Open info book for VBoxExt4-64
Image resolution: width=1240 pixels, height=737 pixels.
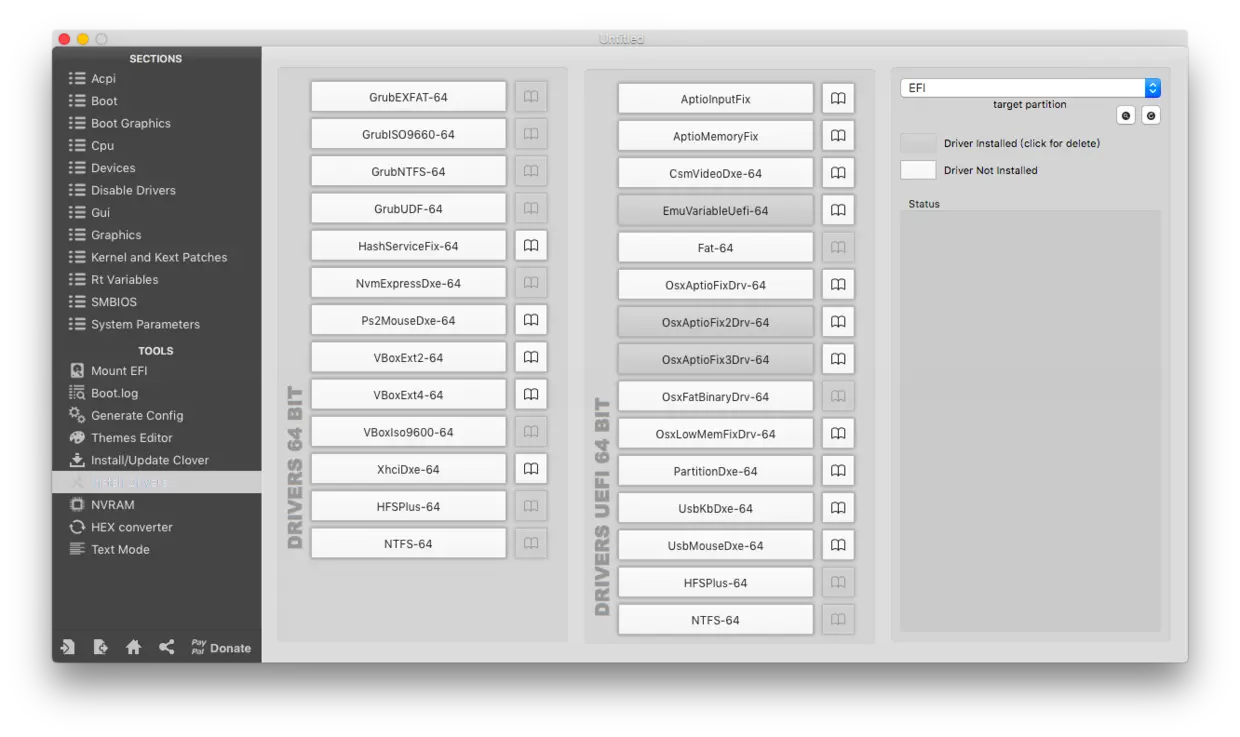click(531, 395)
